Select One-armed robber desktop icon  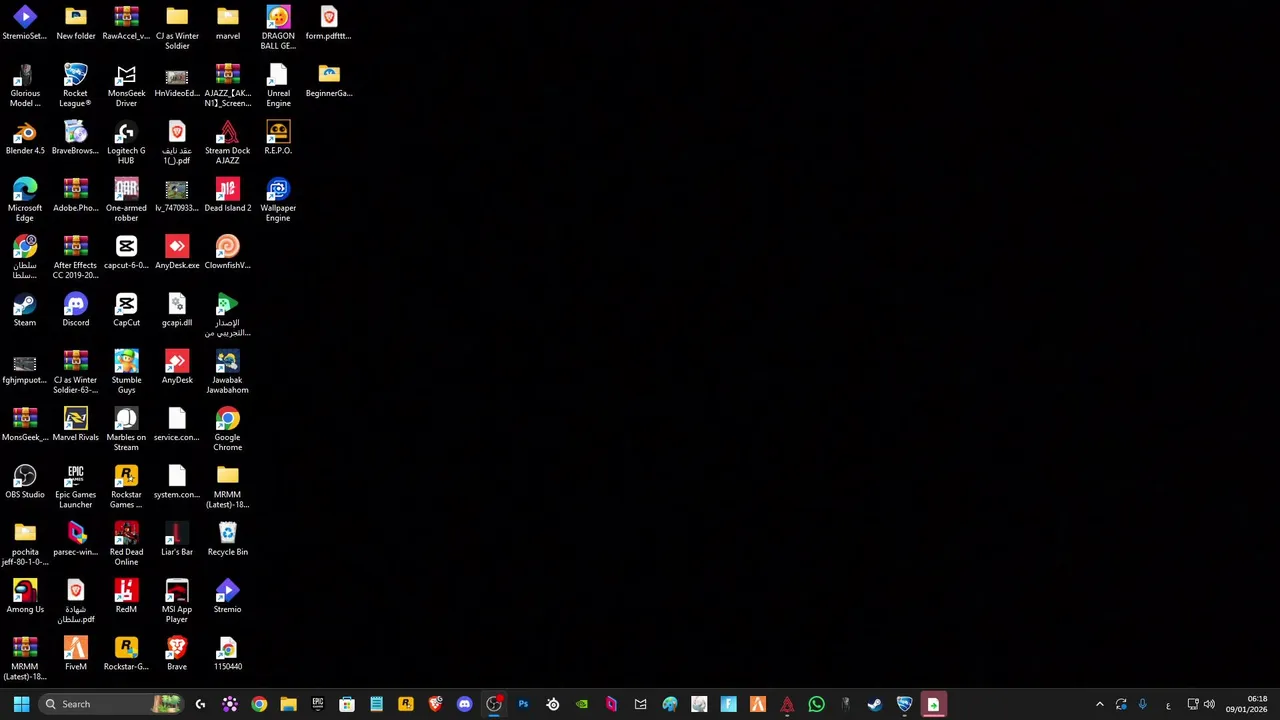126,201
